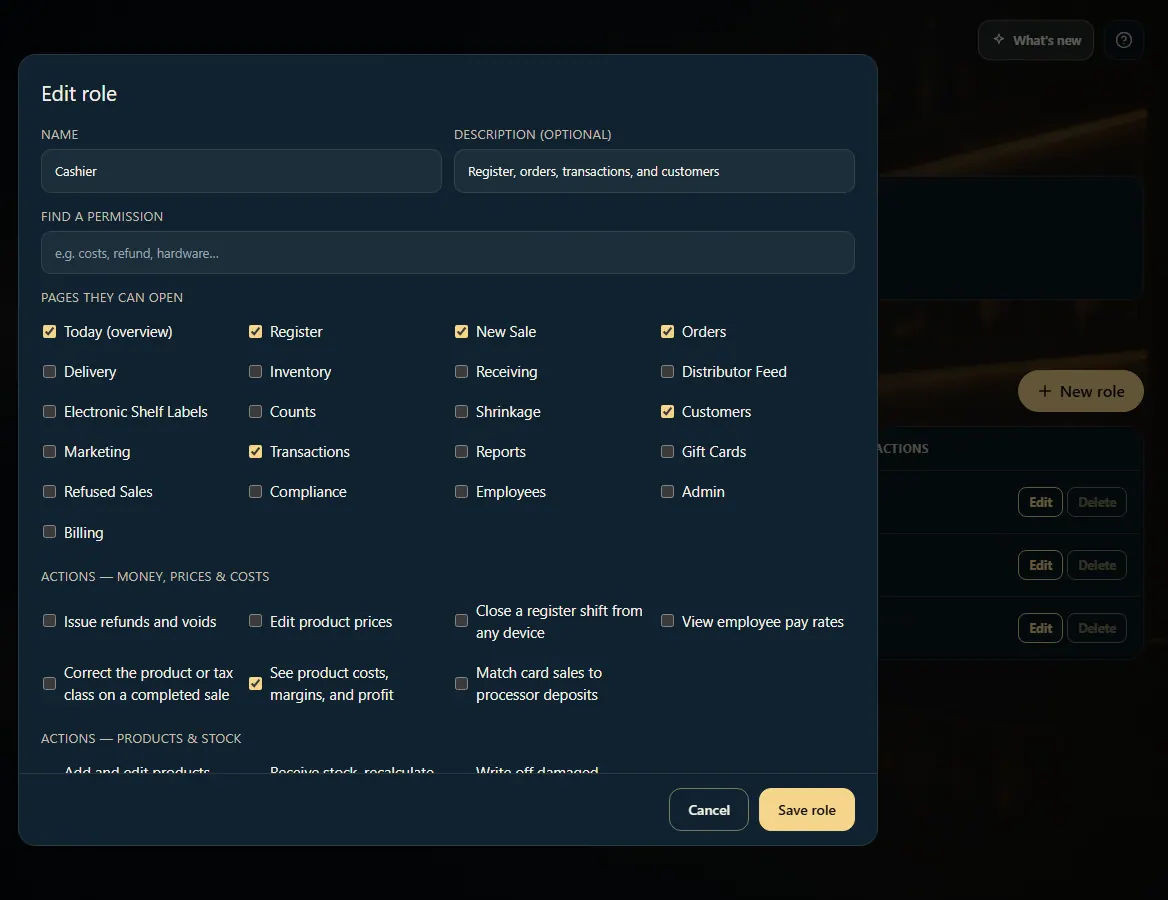Check the Refused Sales checkbox
The width and height of the screenshot is (1168, 900).
(x=49, y=492)
